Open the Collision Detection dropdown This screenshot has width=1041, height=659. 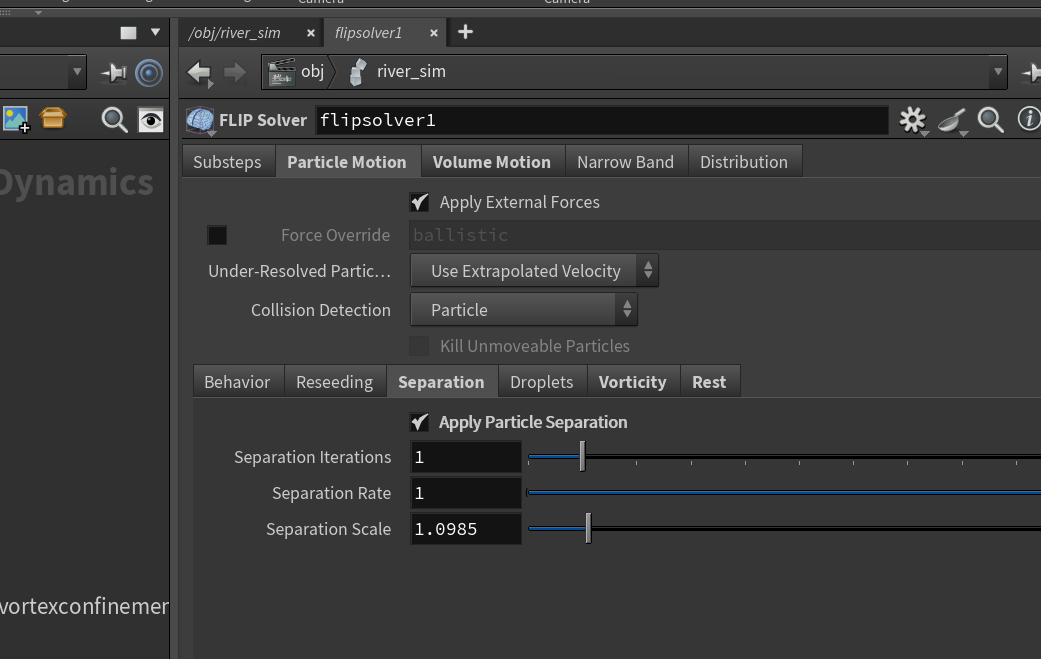524,309
